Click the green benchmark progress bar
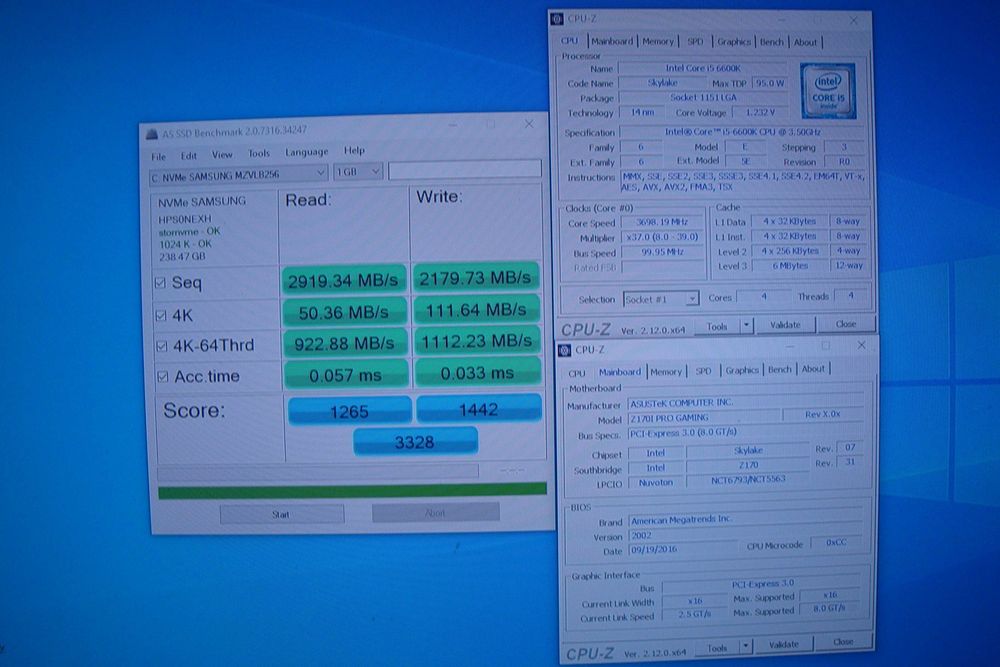Viewport: 1000px width, 667px height. [353, 490]
